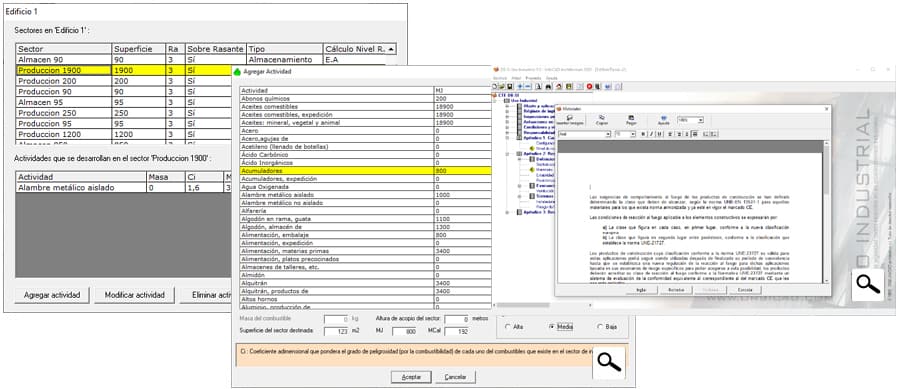Select the Alimentación, embalaje activity row
Viewport: 900px width, 389px height.
(x=366, y=235)
